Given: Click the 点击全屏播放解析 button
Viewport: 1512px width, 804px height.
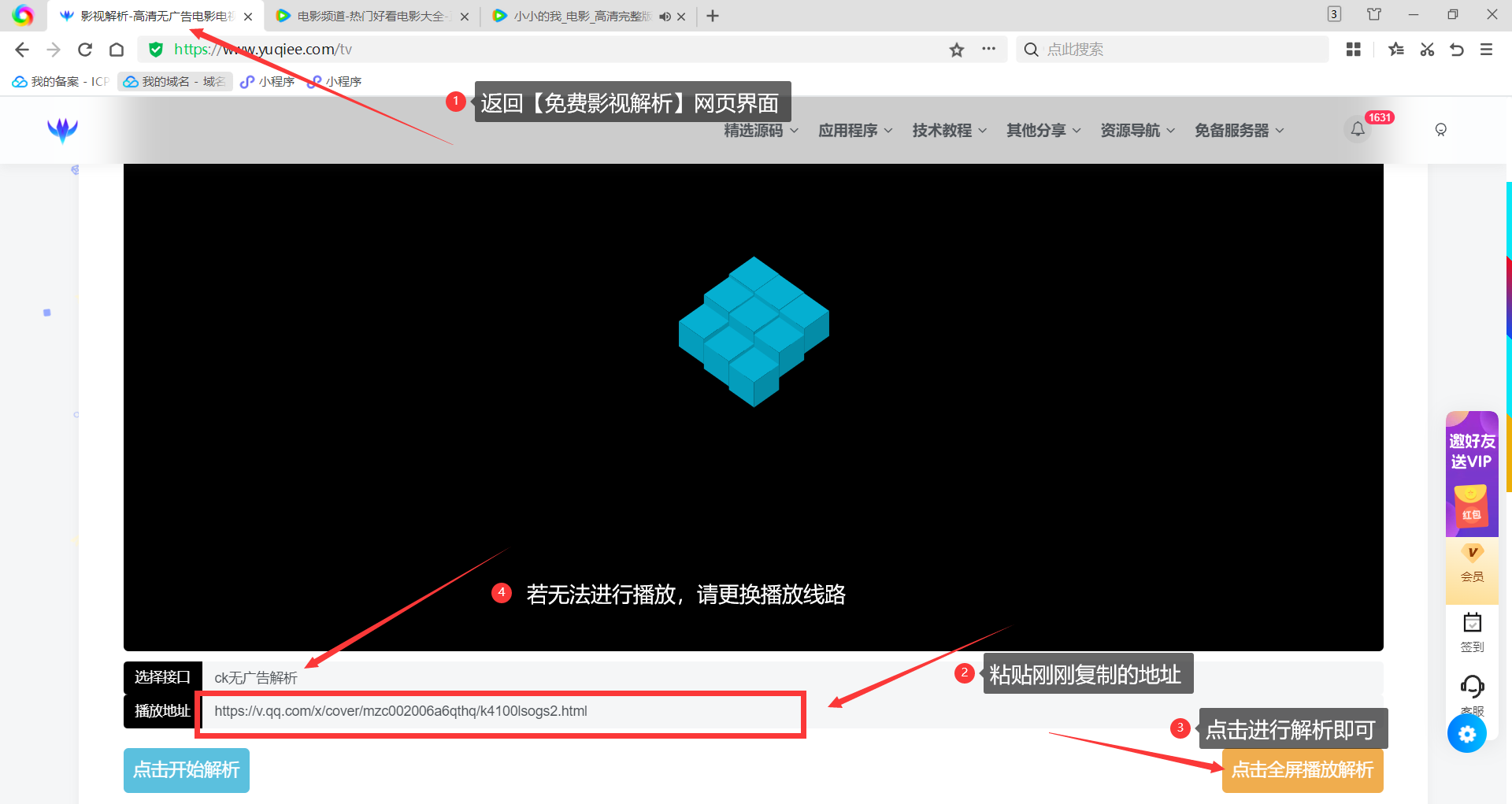Looking at the screenshot, I should click(x=1302, y=770).
